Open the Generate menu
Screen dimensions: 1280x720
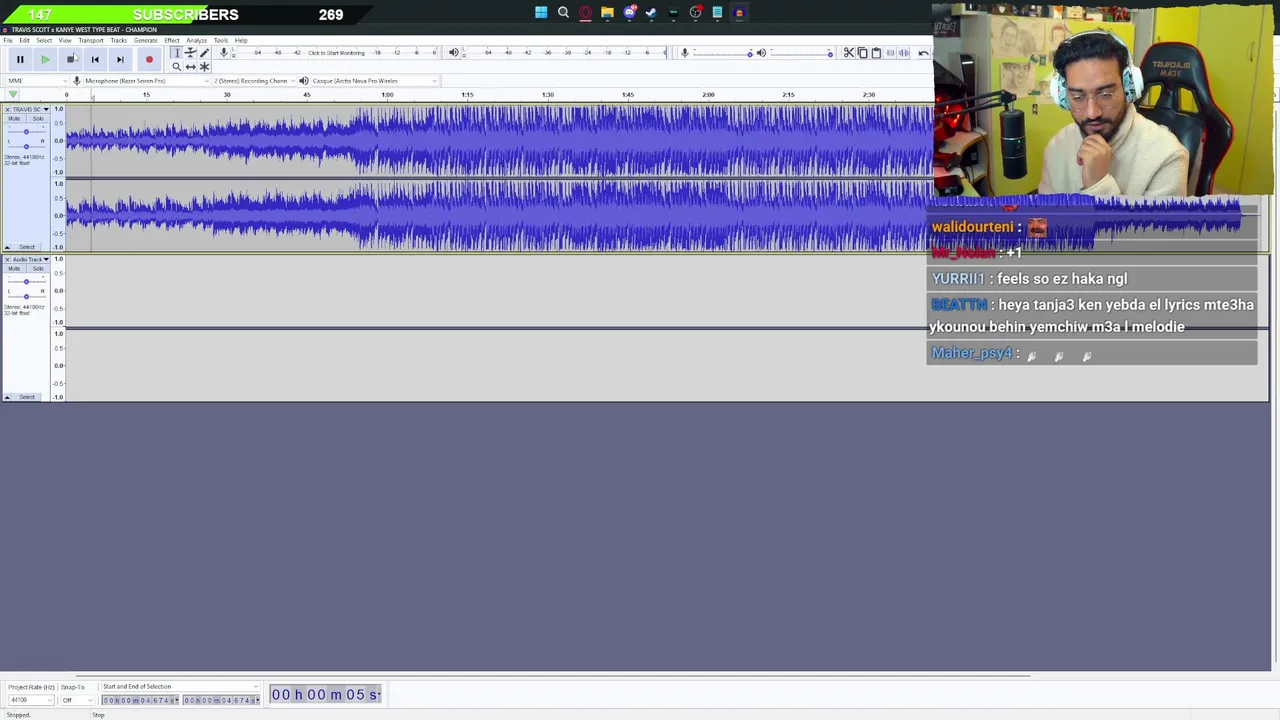[x=145, y=41]
